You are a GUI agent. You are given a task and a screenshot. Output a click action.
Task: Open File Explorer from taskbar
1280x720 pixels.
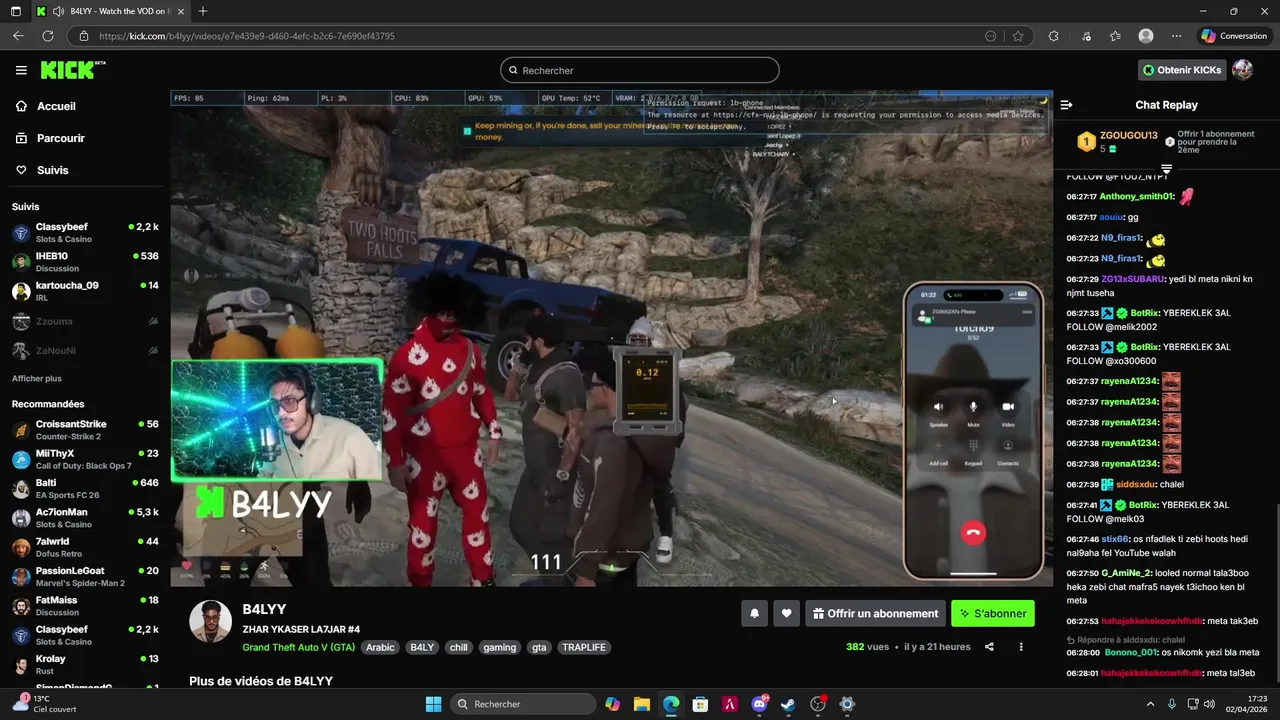(x=641, y=704)
